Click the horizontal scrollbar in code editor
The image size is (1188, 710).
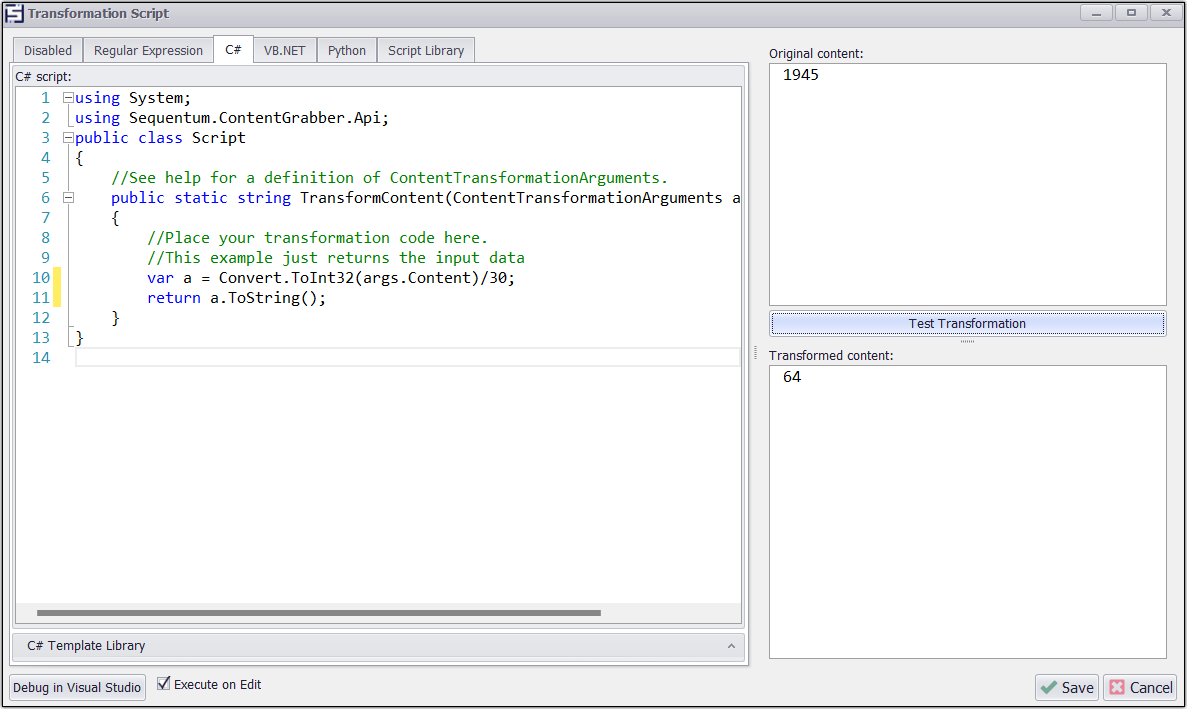tap(318, 613)
